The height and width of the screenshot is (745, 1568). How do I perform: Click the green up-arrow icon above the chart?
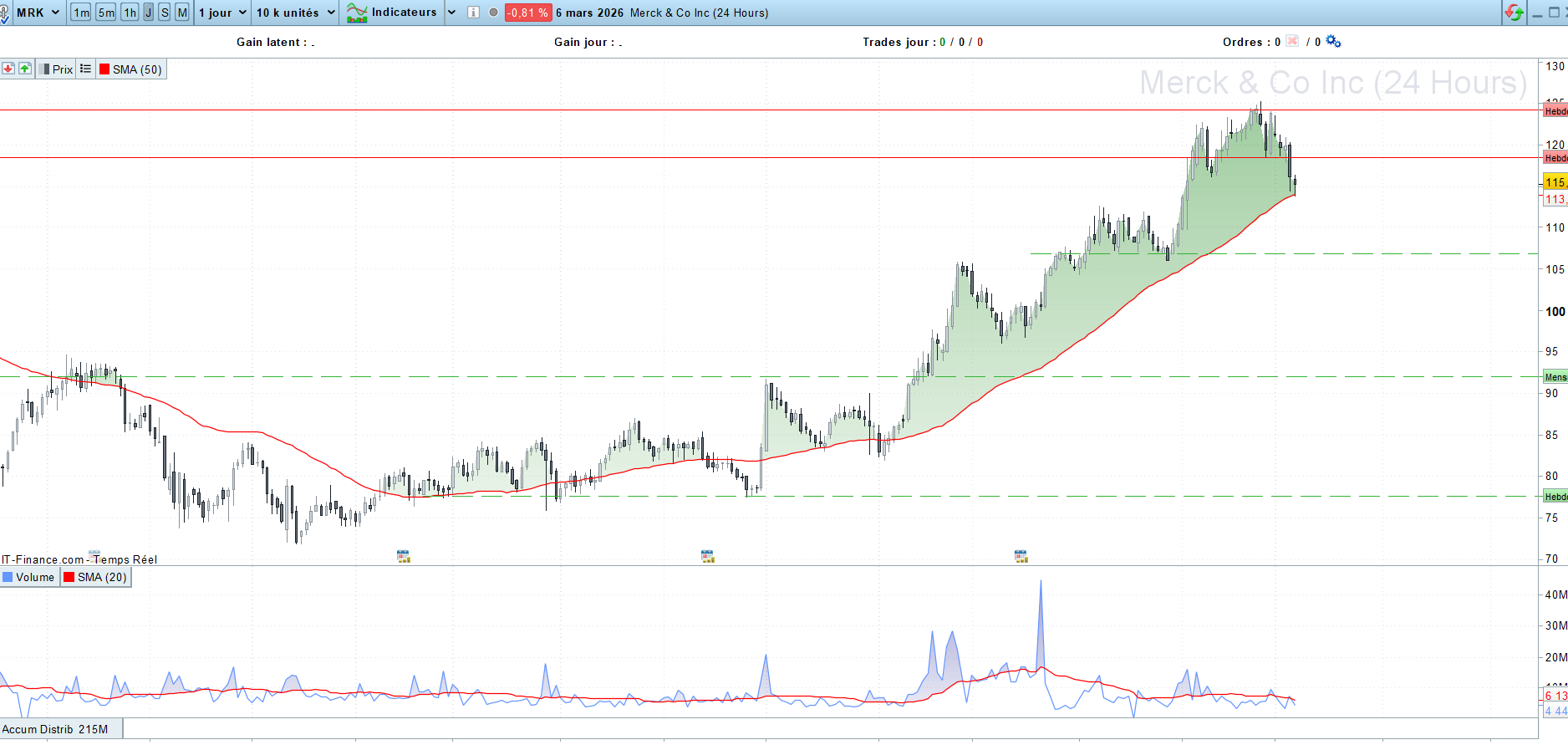(25, 69)
